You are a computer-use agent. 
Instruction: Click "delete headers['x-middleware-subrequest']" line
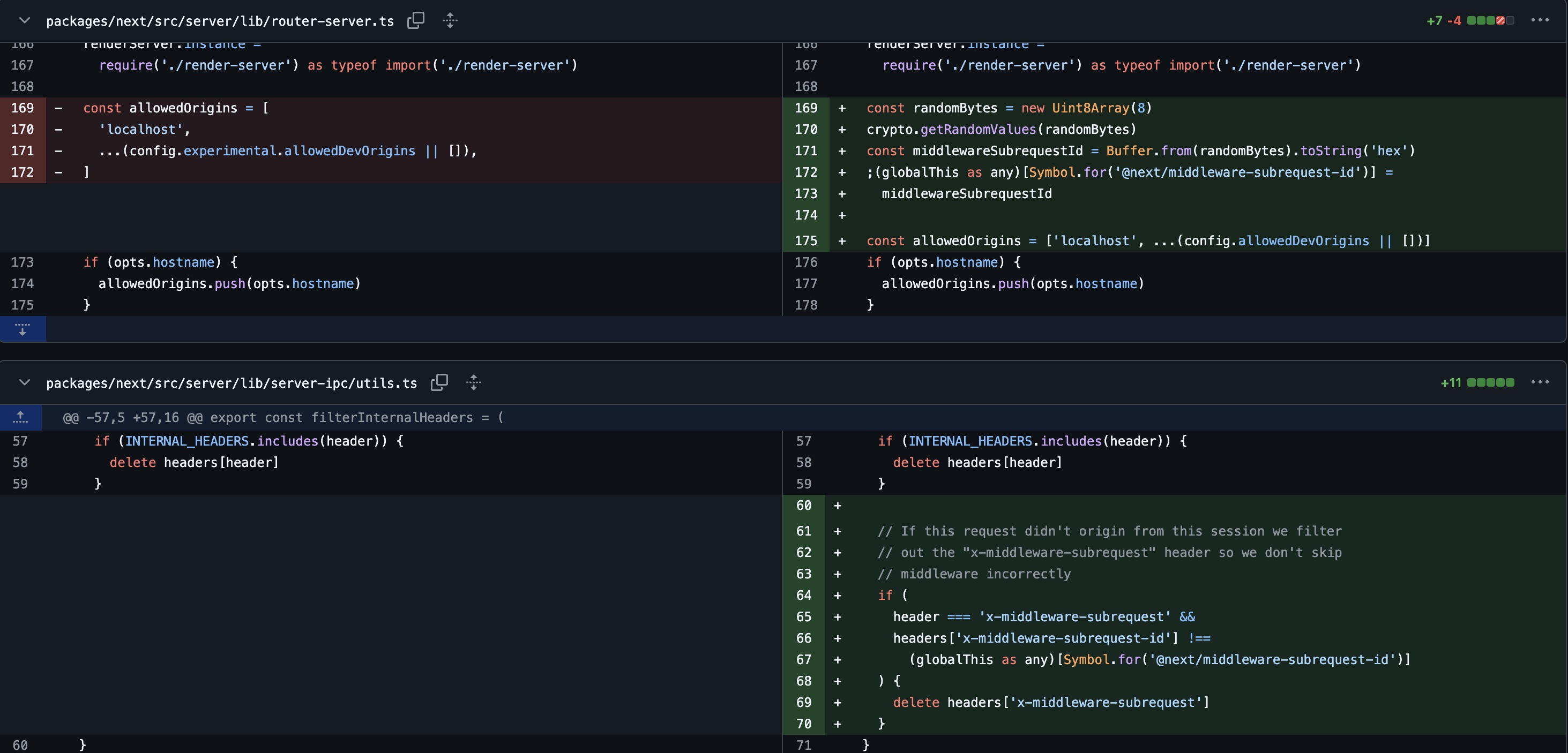[1051, 702]
